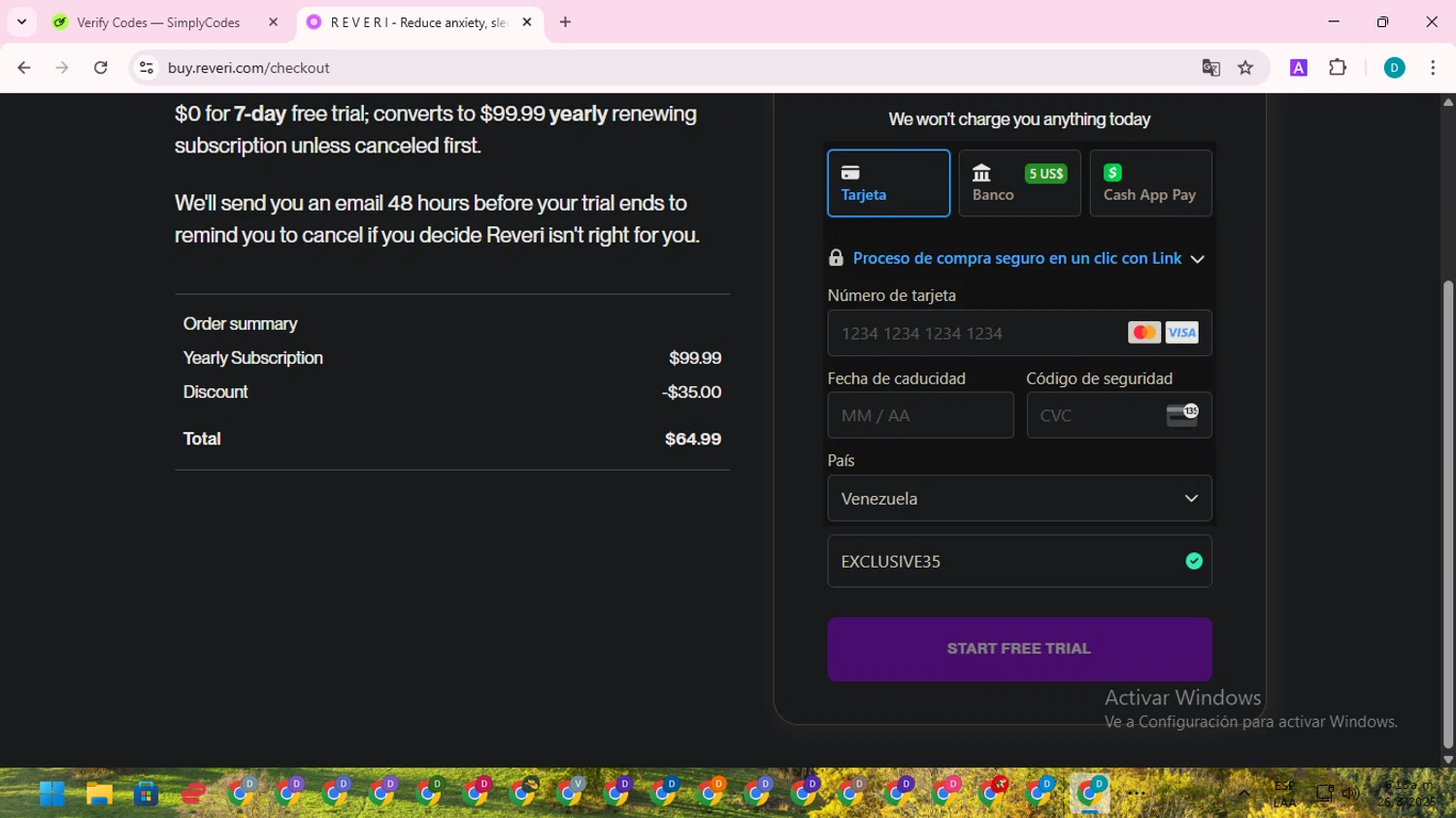View site information icon in address bar
Image resolution: width=1456 pixels, height=818 pixels.
(147, 68)
